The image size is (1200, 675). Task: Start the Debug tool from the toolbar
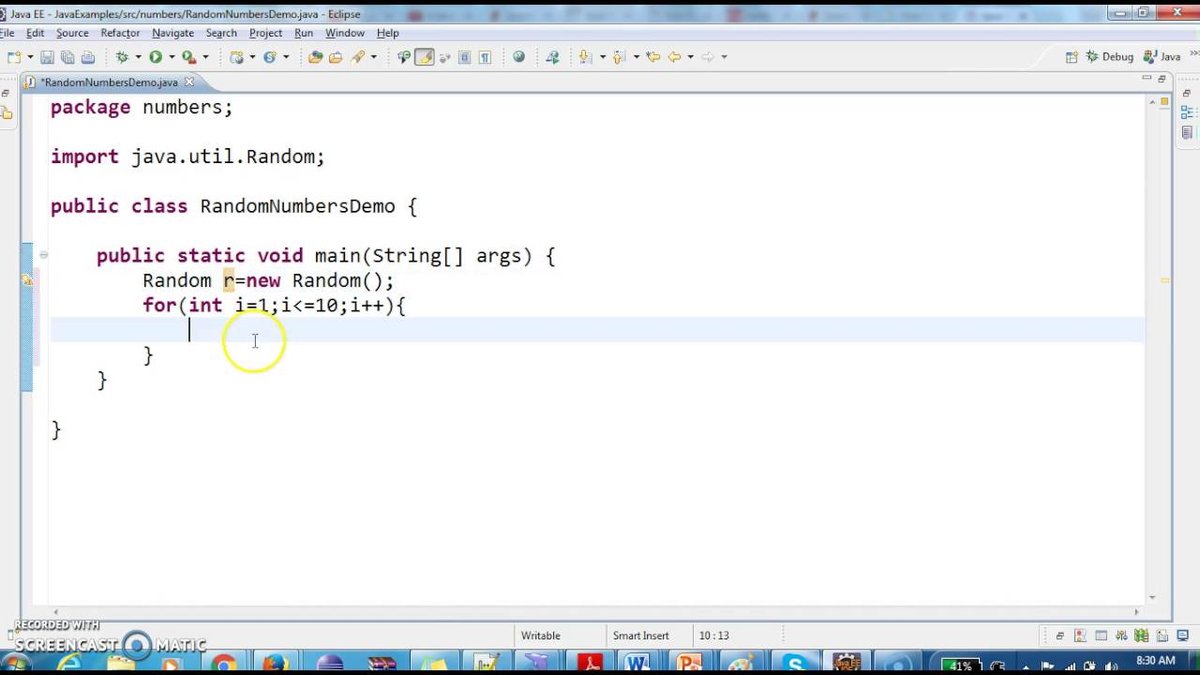pyautogui.click(x=120, y=57)
